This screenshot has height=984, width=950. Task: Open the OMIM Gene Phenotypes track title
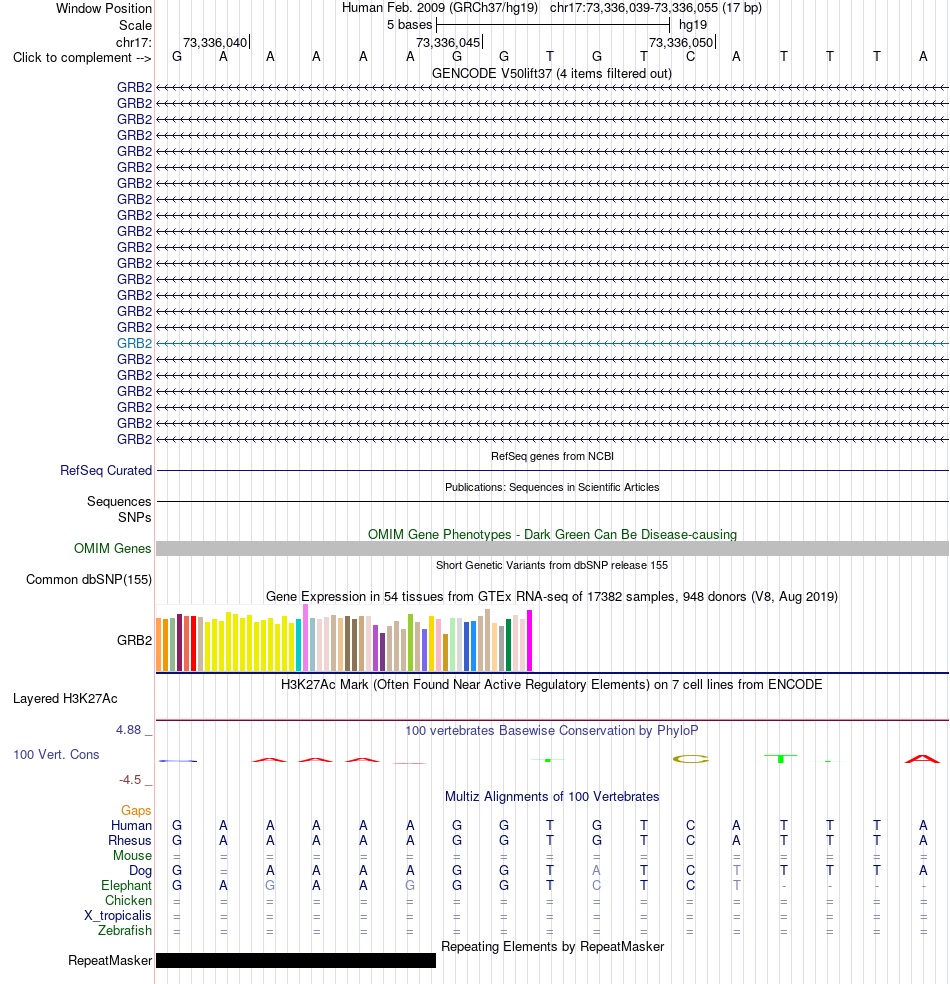click(552, 535)
